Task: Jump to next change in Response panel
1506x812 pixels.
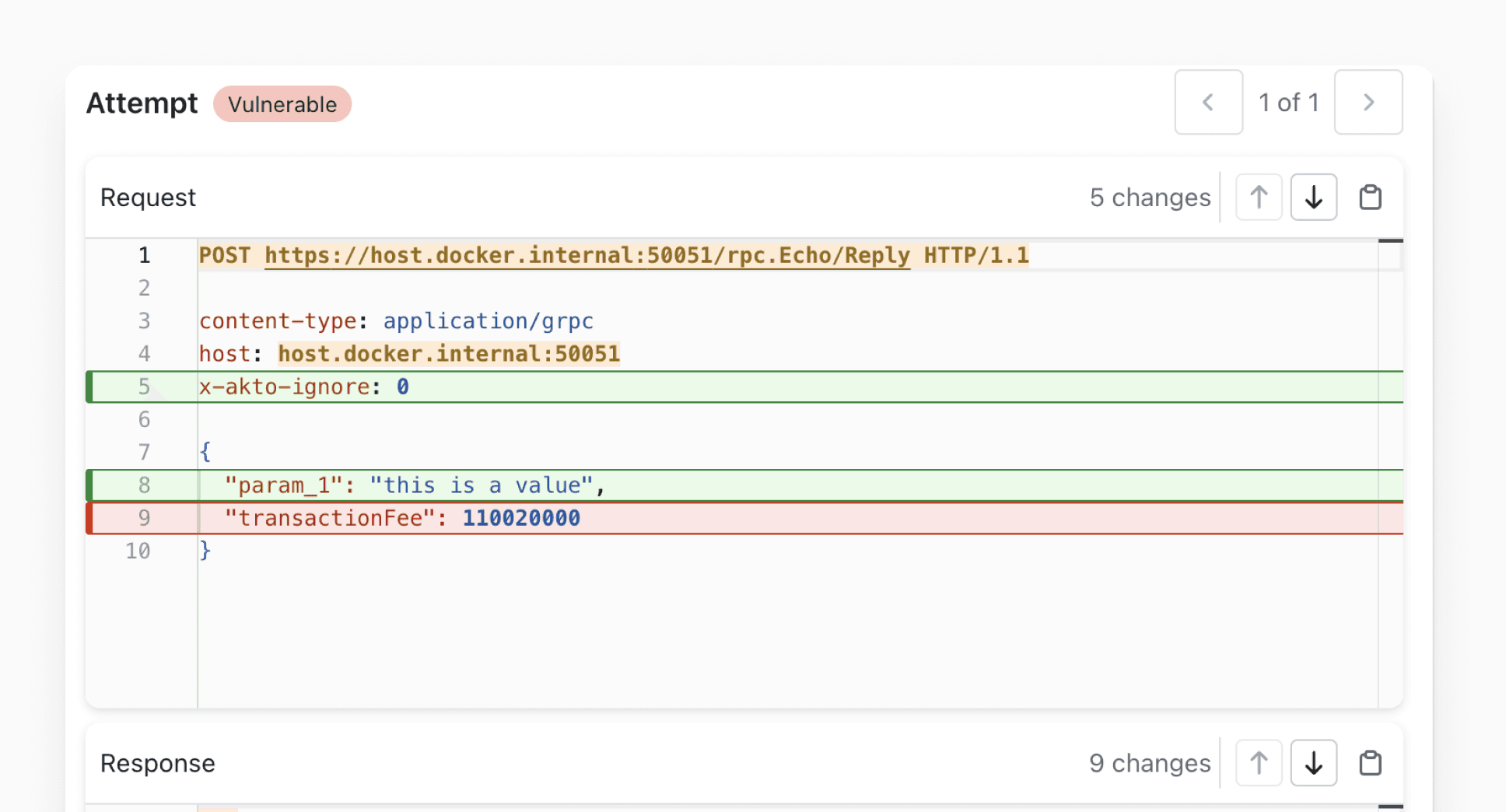Action: (x=1314, y=763)
